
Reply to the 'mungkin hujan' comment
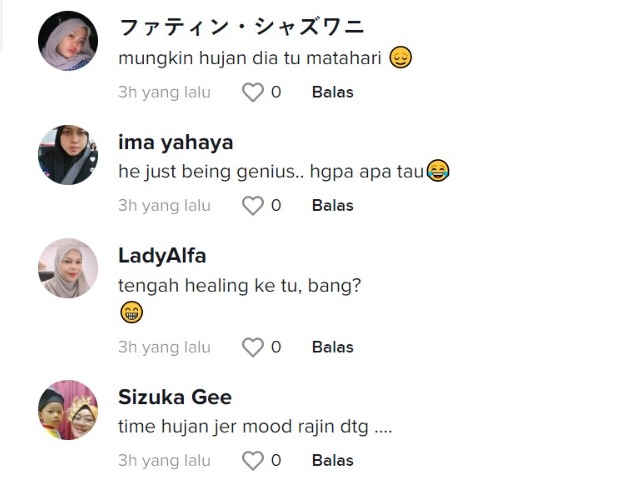[x=332, y=93]
